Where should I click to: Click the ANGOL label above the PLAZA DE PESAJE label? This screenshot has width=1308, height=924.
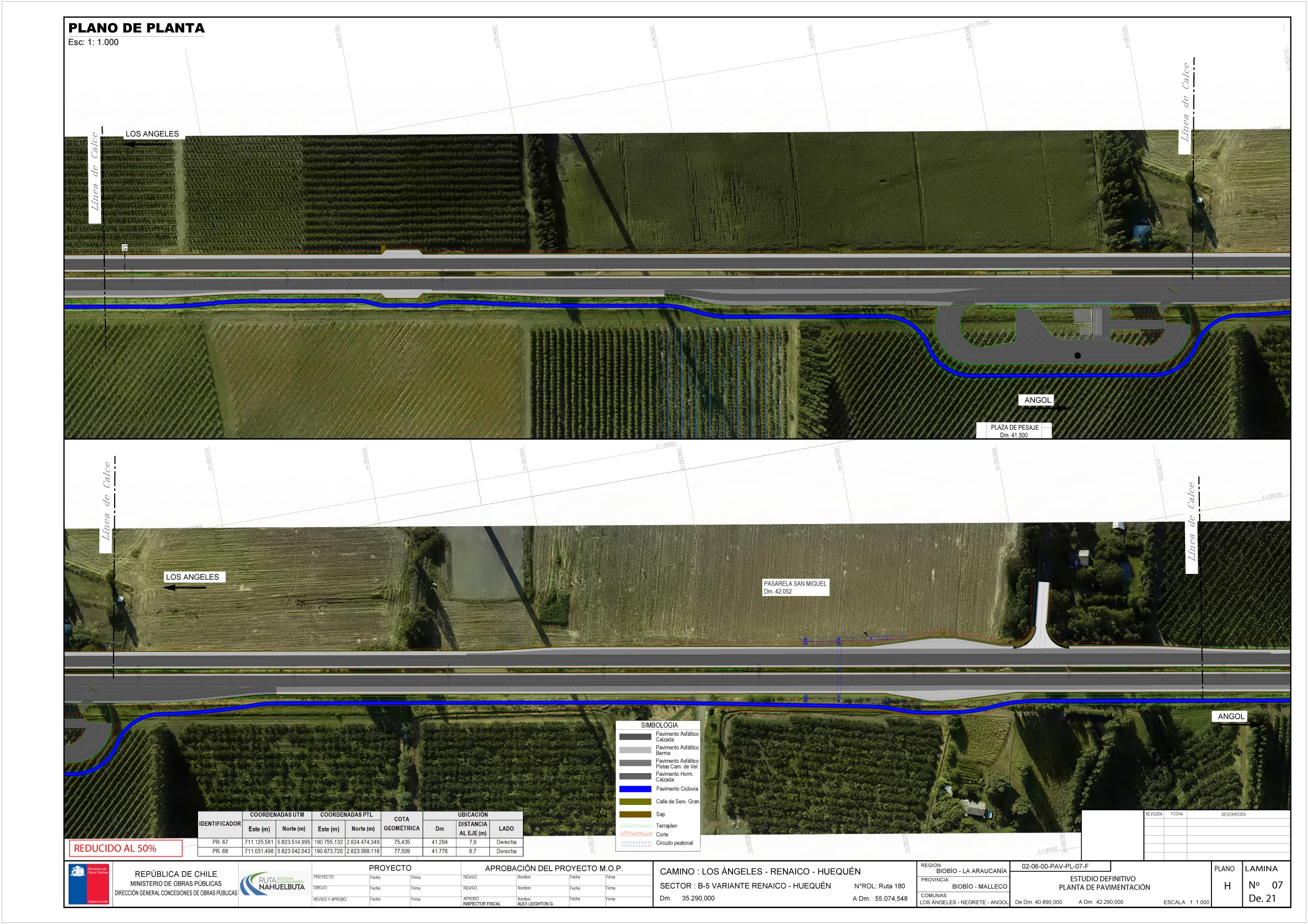tap(1038, 400)
